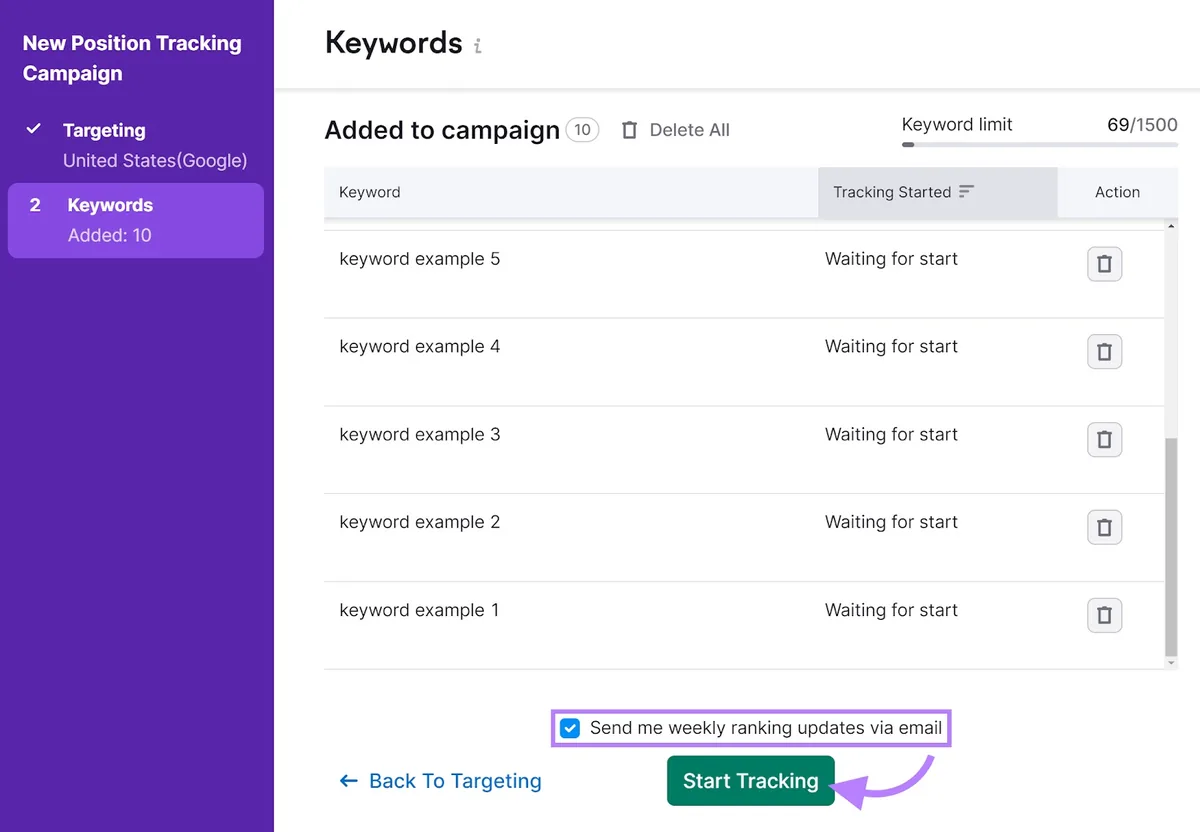Click the New Position Tracking Campaign title
This screenshot has width=1200, height=832.
pos(132,58)
